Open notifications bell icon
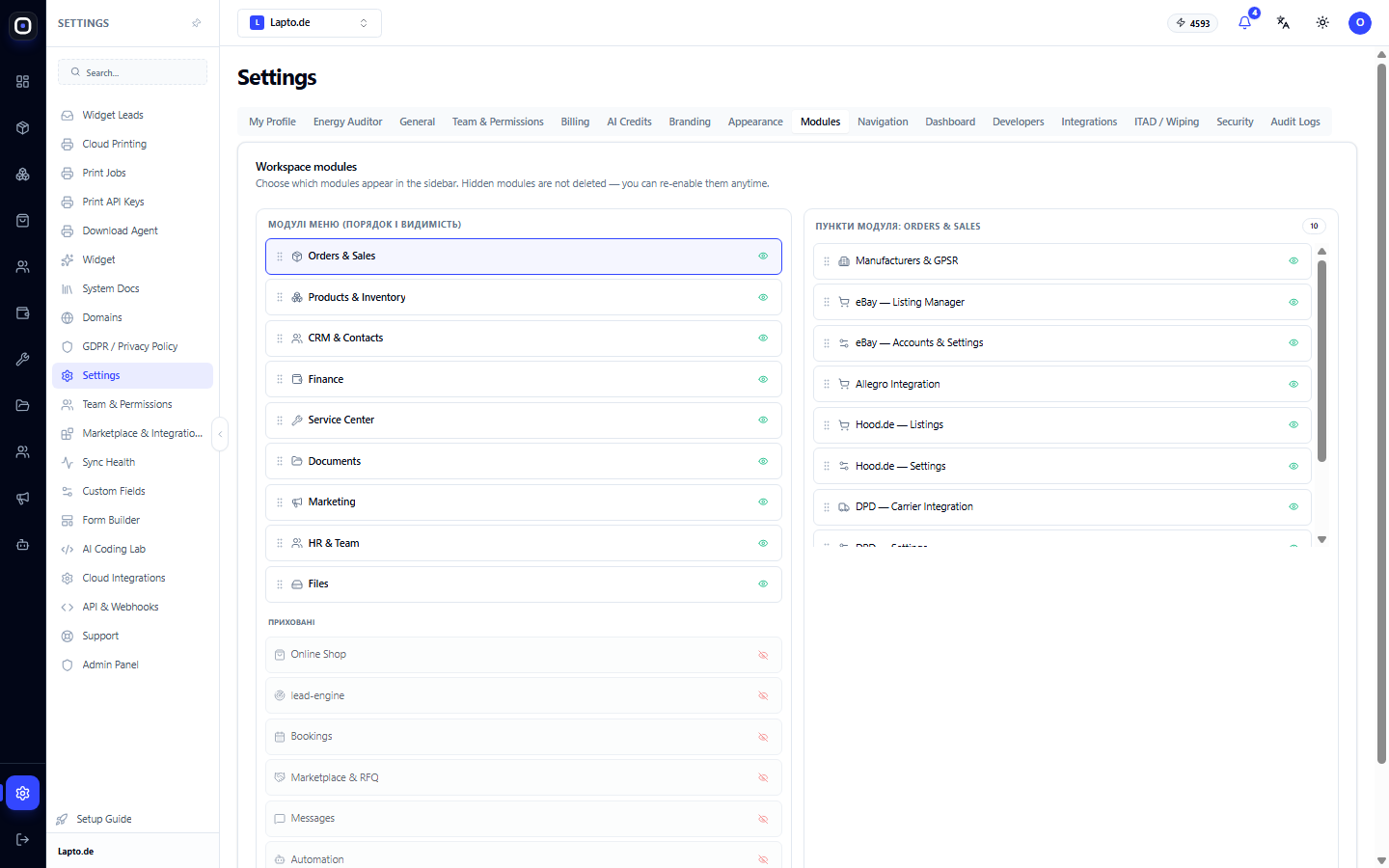This screenshot has height=868, width=1389. [1244, 23]
